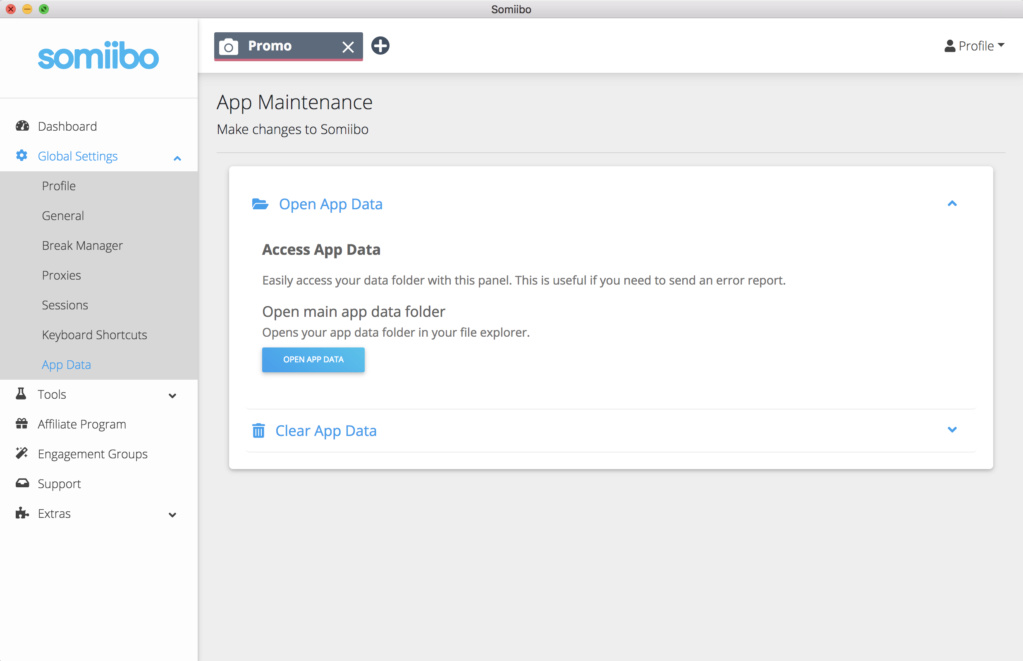Screen dimensions: 1023x661
Task: Click the Profile user icon at top right
Action: click(949, 46)
